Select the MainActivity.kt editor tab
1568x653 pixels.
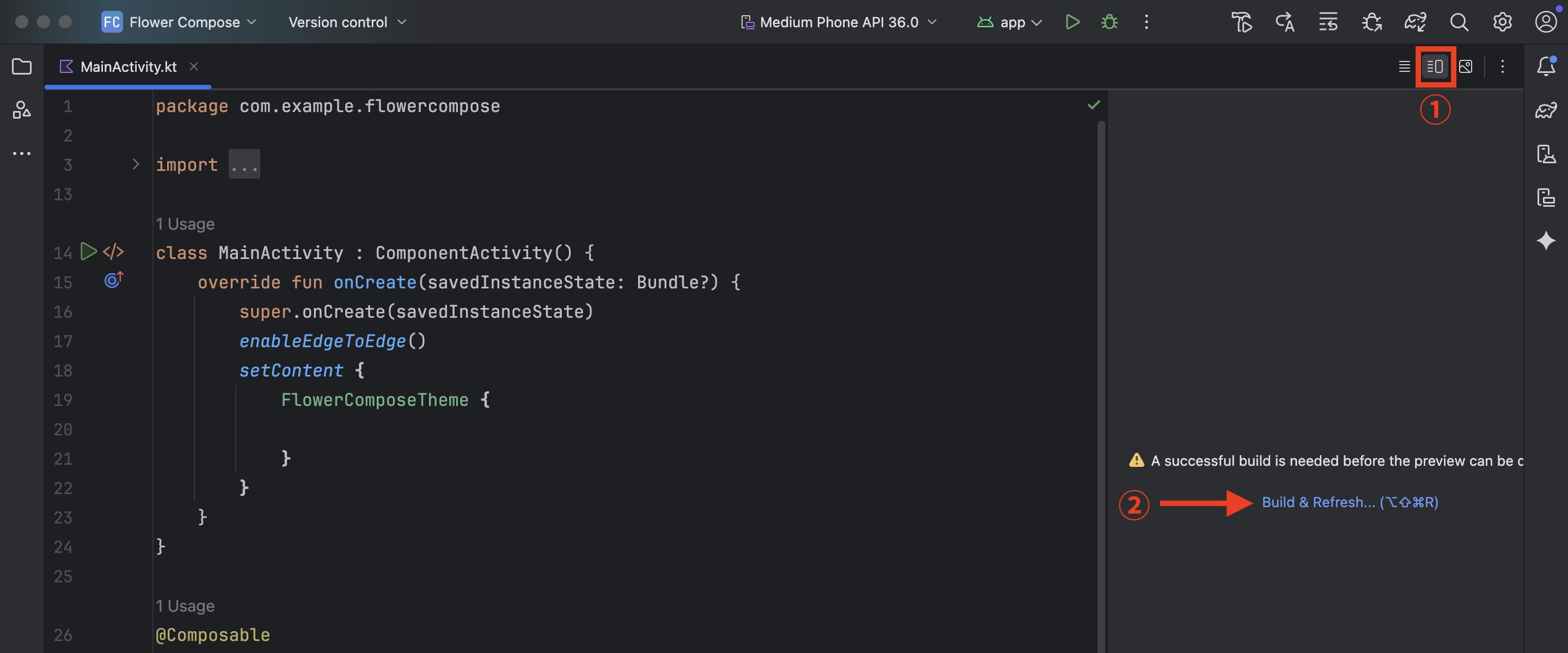[128, 66]
